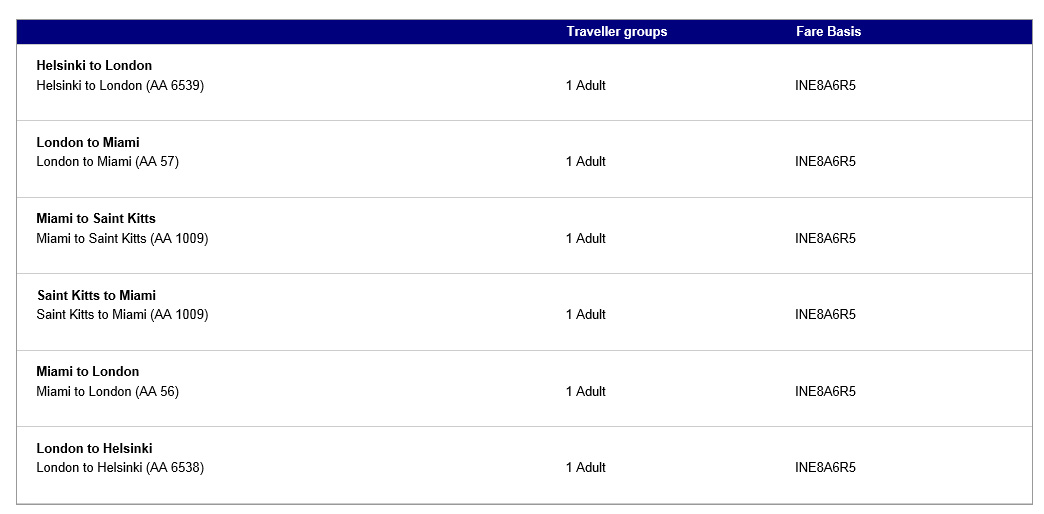Click Saint Kitts to Miami (AA 1009) text
Image resolution: width=1044 pixels, height=514 pixels.
[x=122, y=315]
